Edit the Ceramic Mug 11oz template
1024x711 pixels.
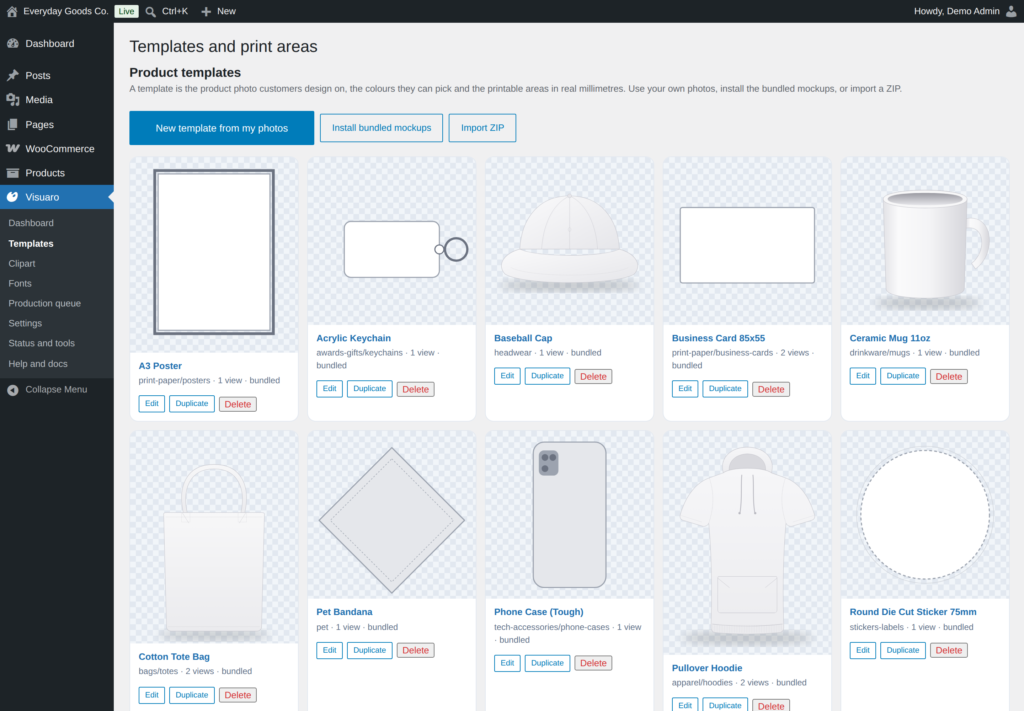pyautogui.click(x=863, y=375)
